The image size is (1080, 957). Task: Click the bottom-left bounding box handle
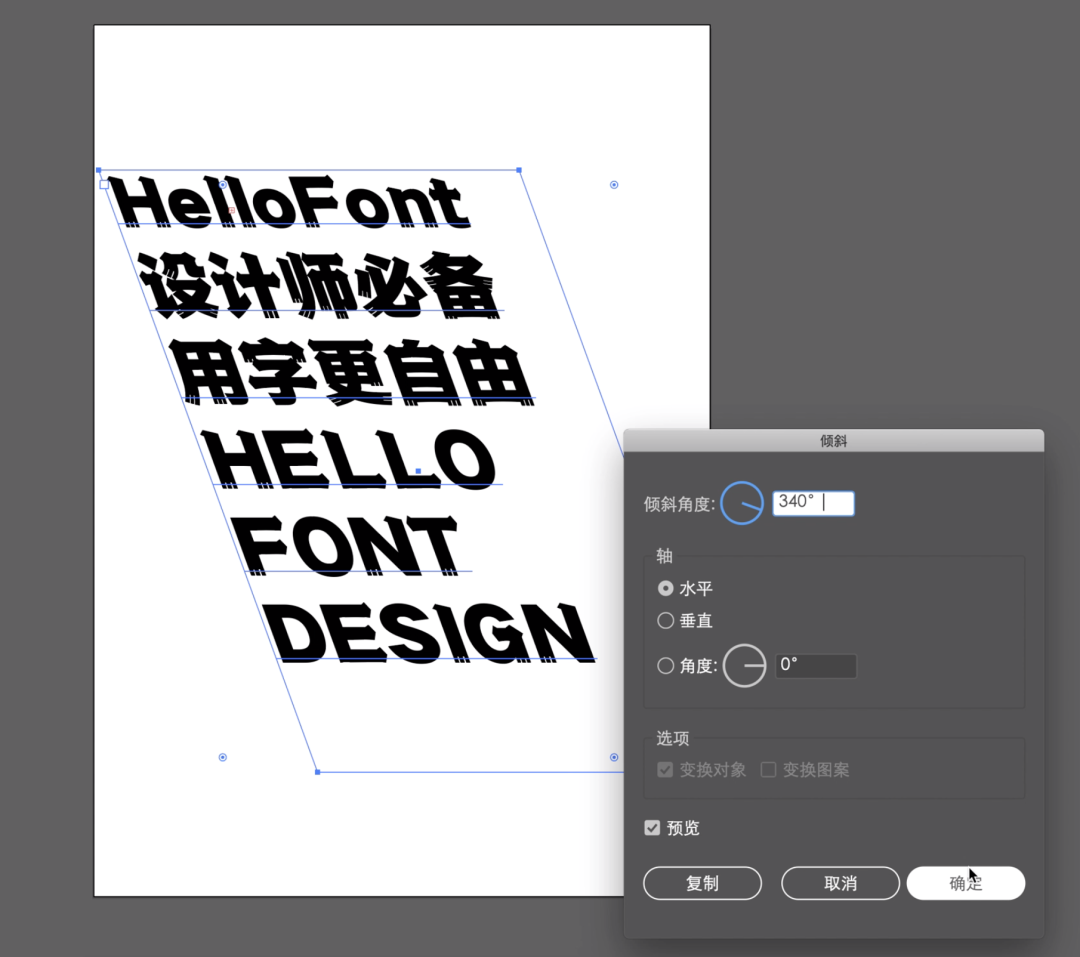click(317, 772)
